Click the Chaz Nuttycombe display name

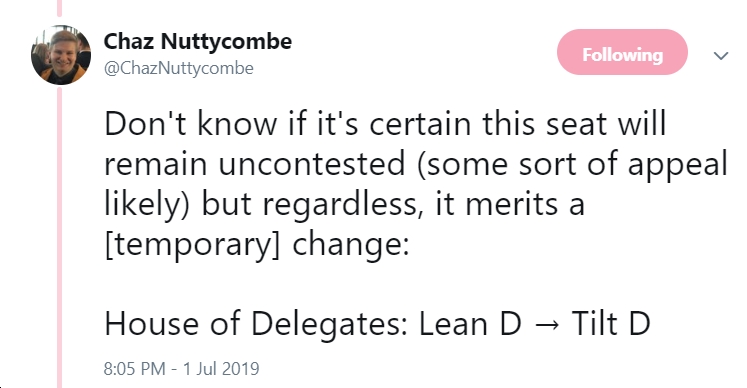198,41
